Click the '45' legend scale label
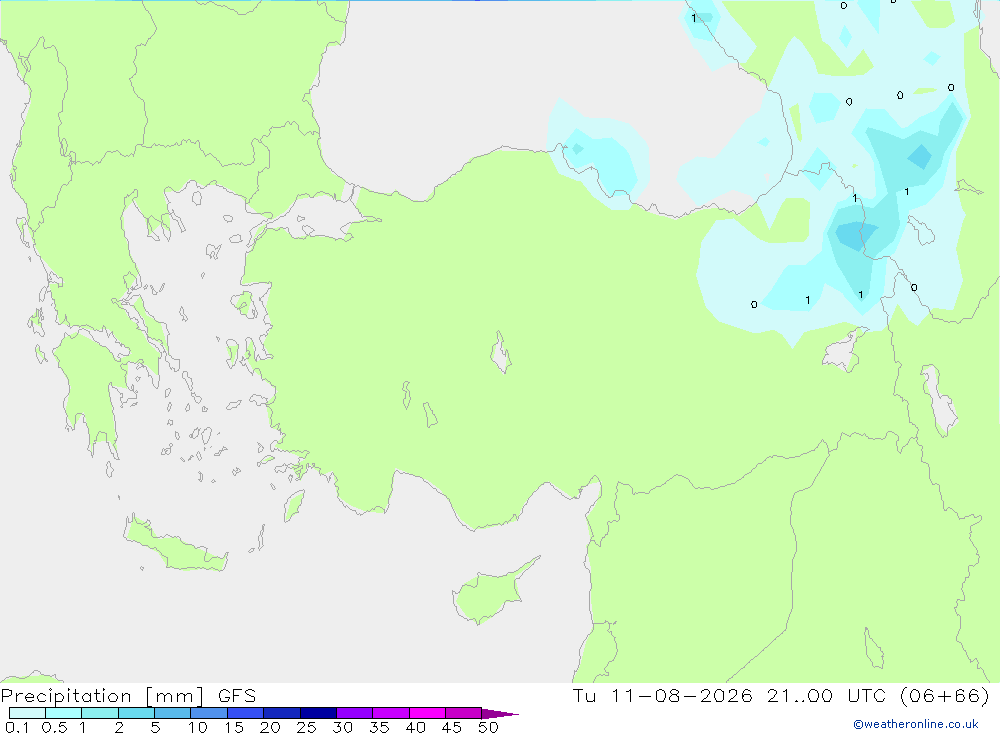Viewport: 1000px width, 733px height. click(452, 727)
